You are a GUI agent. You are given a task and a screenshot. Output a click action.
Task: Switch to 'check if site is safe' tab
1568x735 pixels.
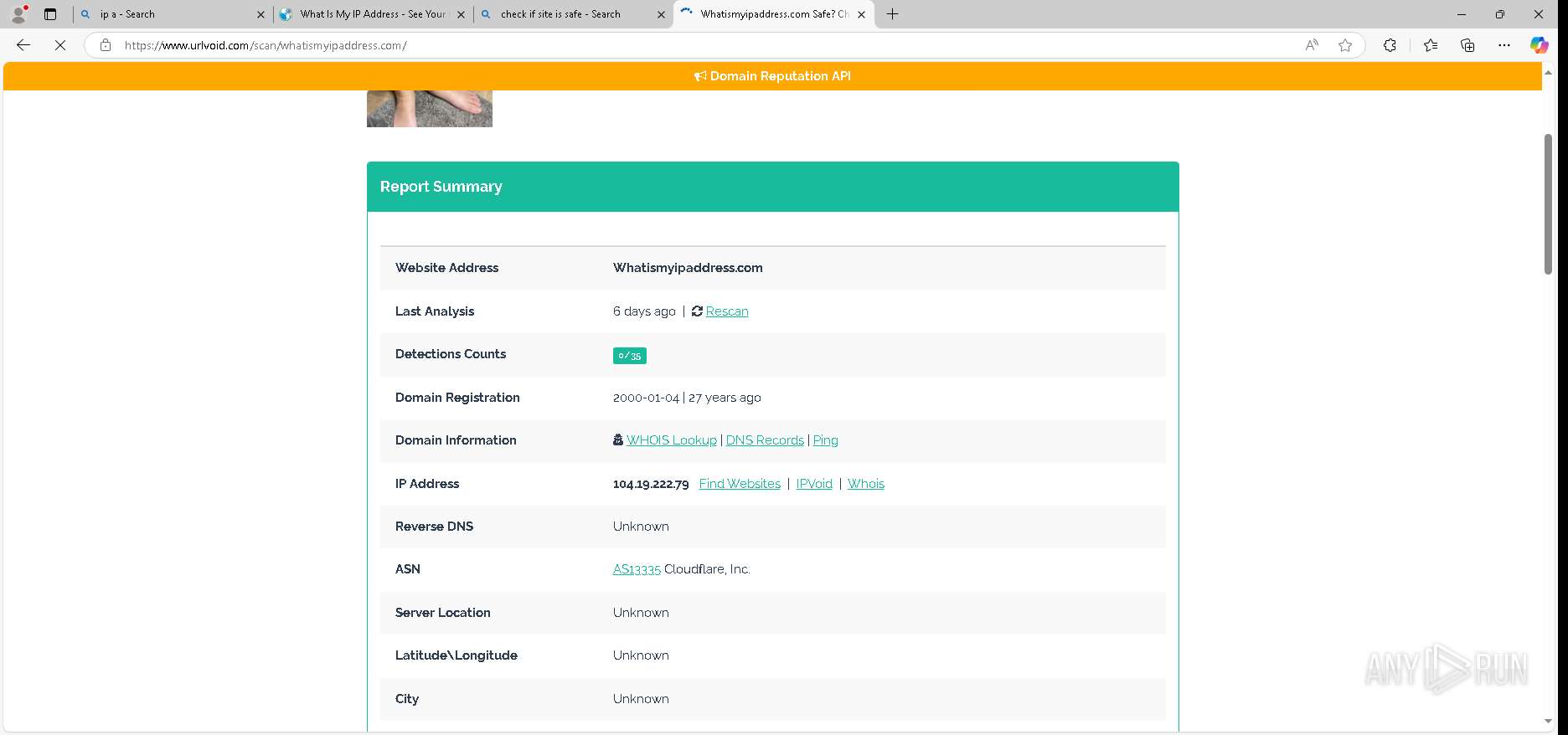pyautogui.click(x=572, y=14)
